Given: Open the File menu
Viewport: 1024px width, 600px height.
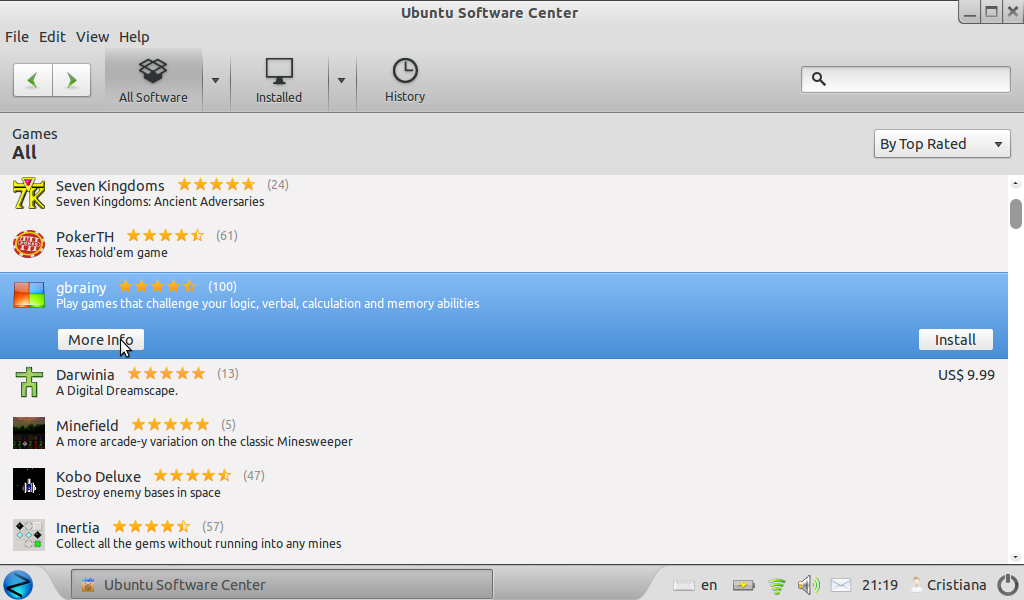Looking at the screenshot, I should (x=17, y=37).
